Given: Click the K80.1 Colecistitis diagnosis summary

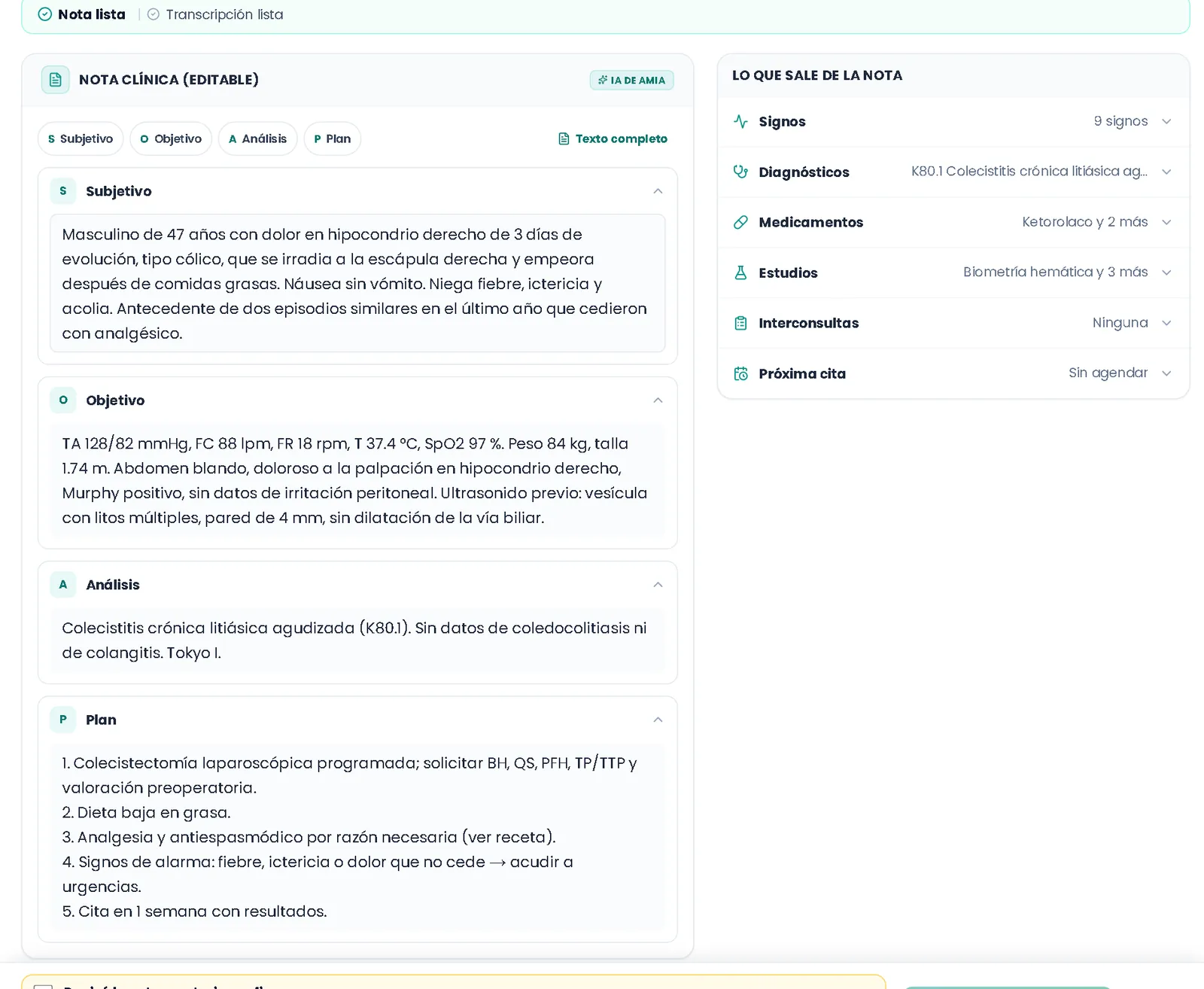Looking at the screenshot, I should (1029, 172).
